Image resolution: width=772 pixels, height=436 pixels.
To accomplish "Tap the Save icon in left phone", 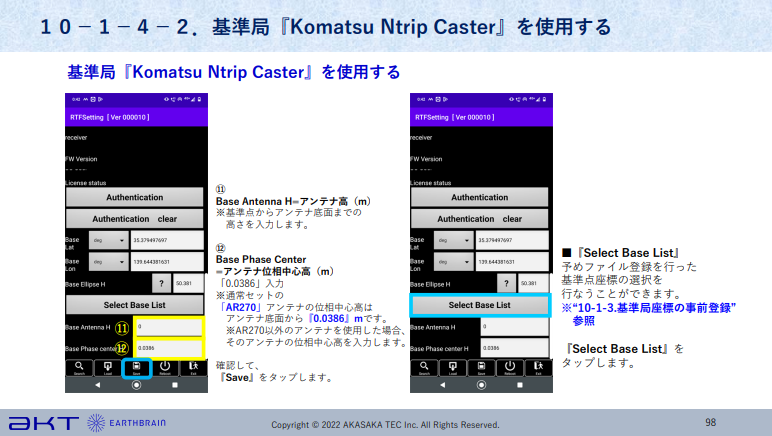I will 136,368.
